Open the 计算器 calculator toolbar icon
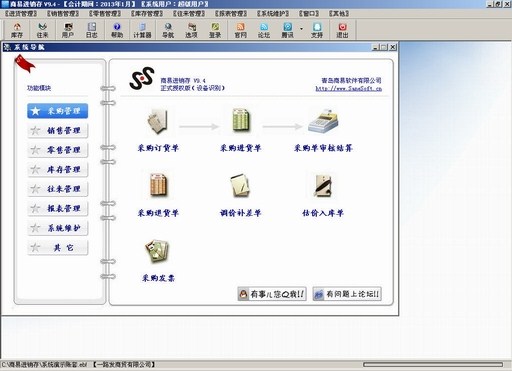This screenshot has width=512, height=371. (x=142, y=30)
